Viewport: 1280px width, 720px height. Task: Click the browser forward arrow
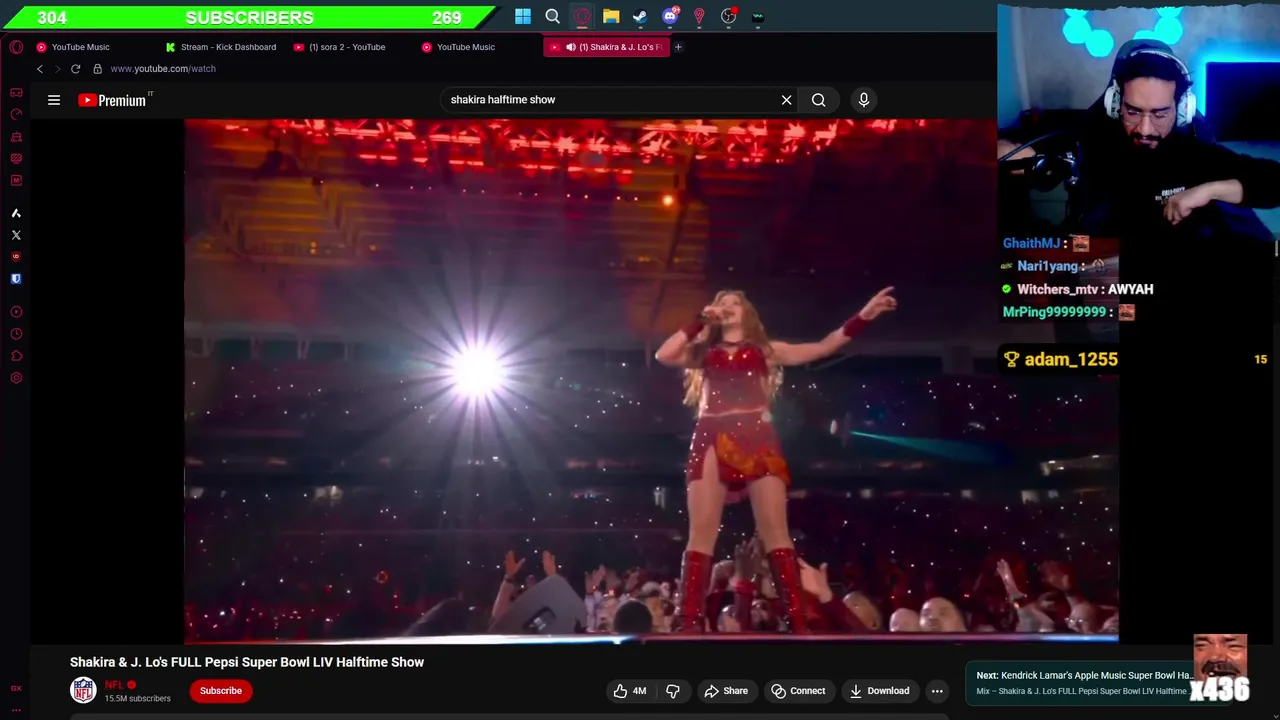click(57, 69)
